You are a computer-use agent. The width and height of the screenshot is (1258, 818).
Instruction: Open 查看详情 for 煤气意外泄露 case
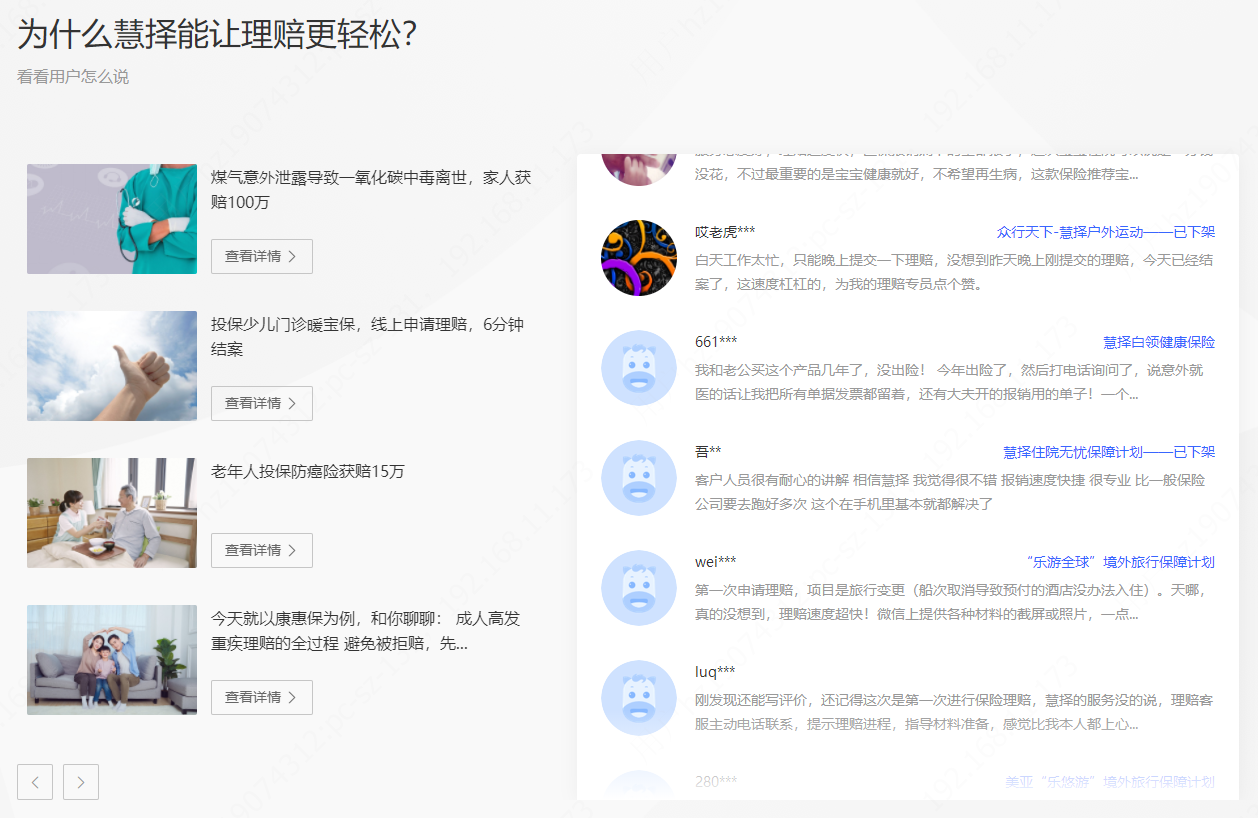[262, 256]
